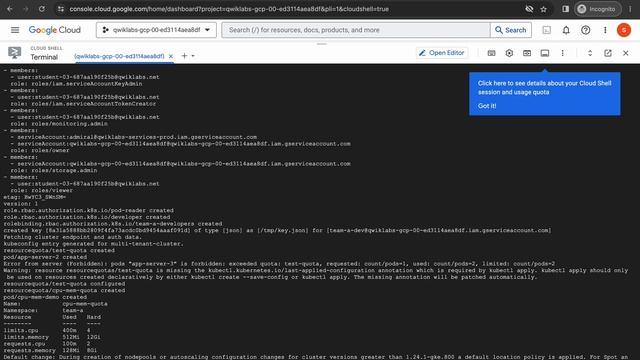Image resolution: width=640 pixels, height=360 pixels.
Task: Click the Cloud Shell panel resize handle
Action: point(322,44)
